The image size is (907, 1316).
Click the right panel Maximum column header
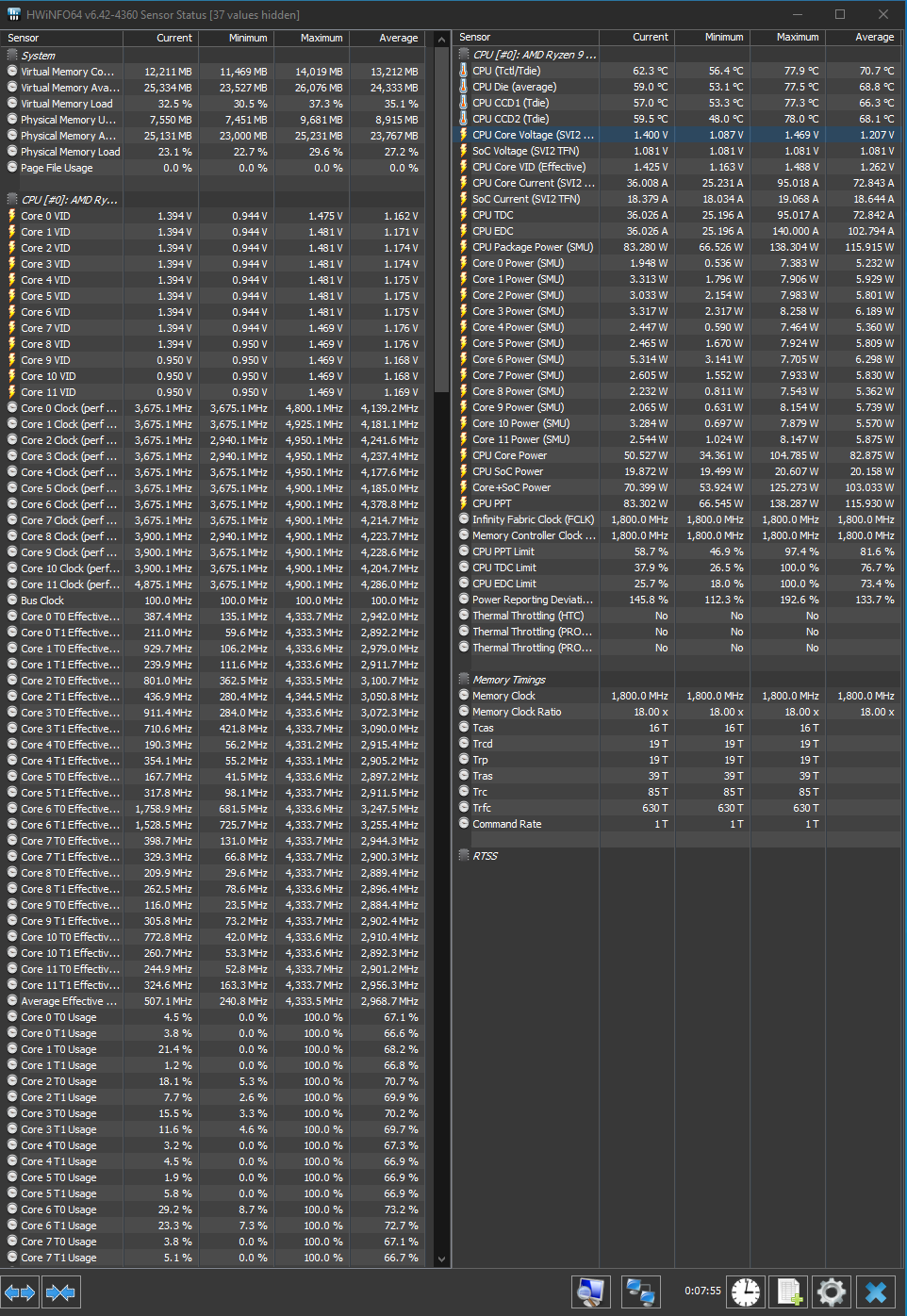coord(787,37)
